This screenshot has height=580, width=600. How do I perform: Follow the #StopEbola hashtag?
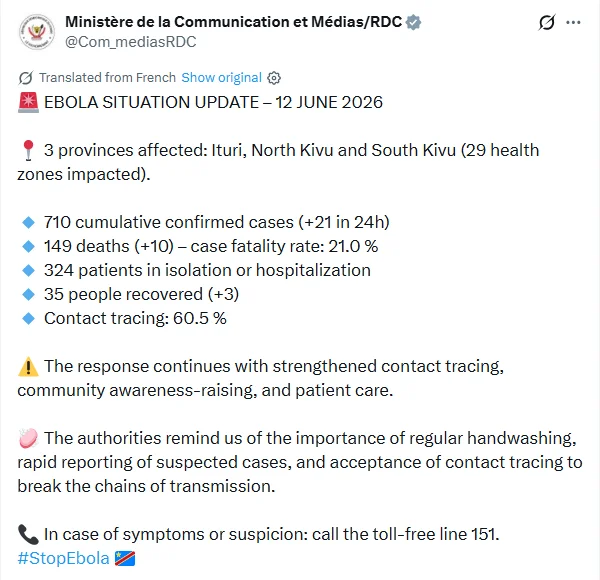(x=64, y=558)
